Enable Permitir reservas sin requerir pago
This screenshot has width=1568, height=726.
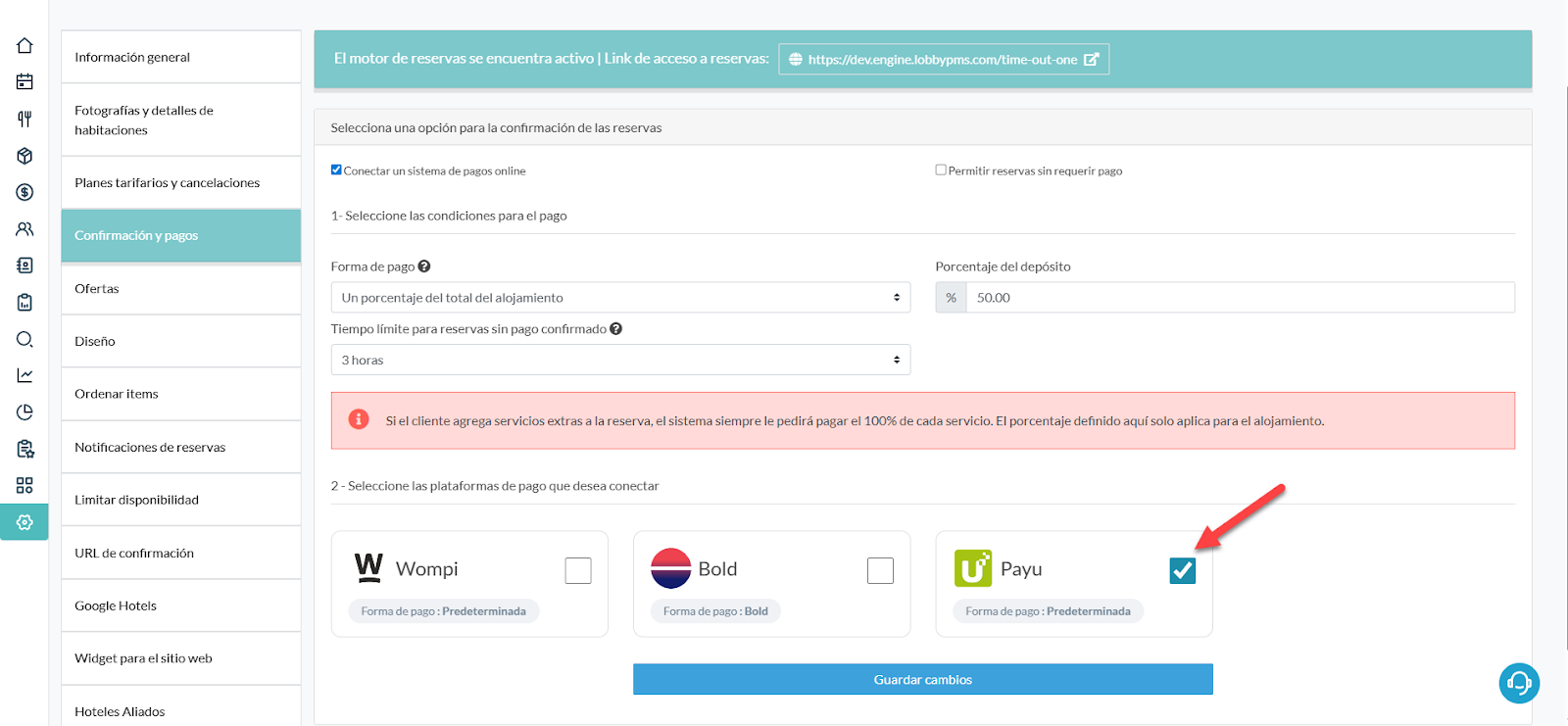pos(941,169)
